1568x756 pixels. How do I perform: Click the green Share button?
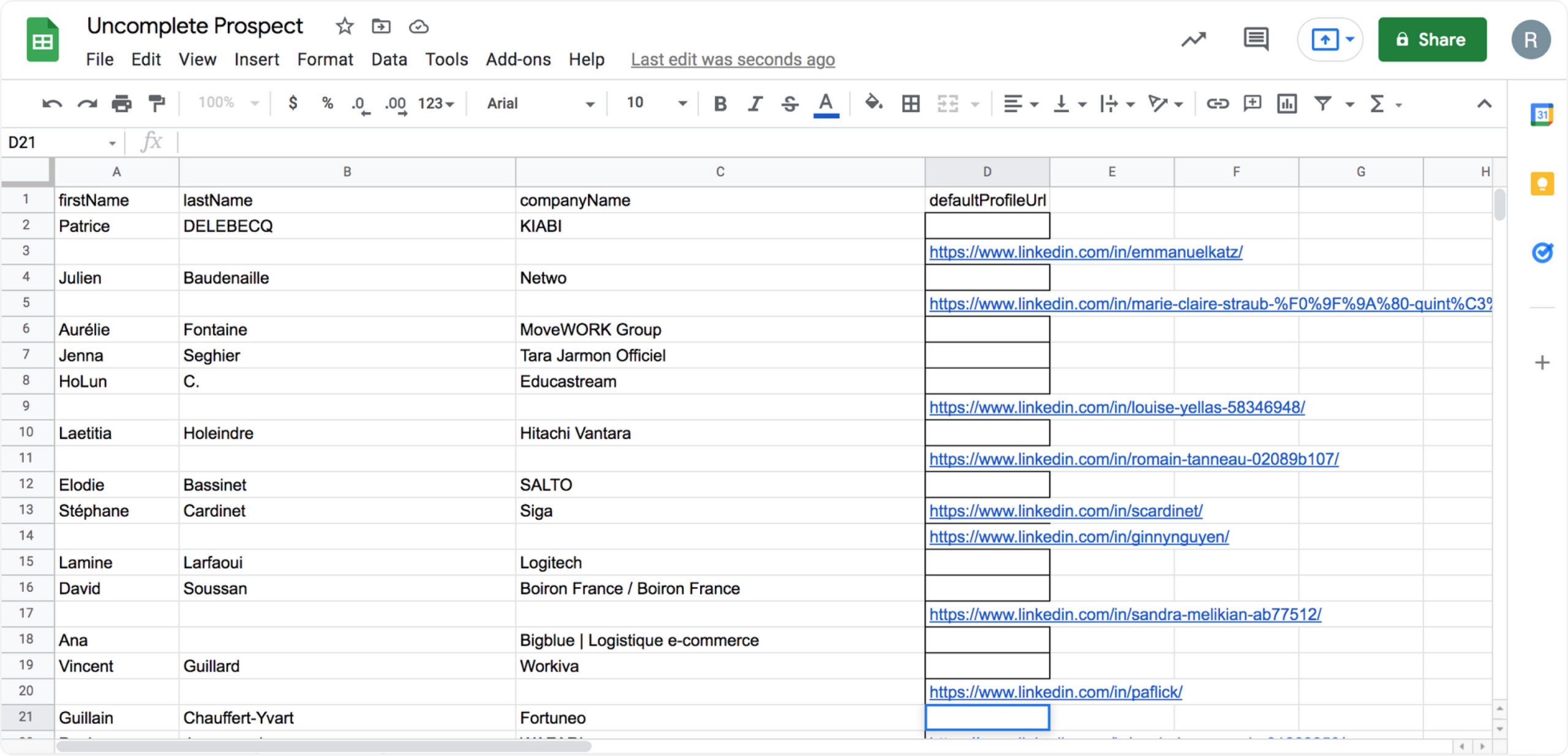tap(1432, 40)
